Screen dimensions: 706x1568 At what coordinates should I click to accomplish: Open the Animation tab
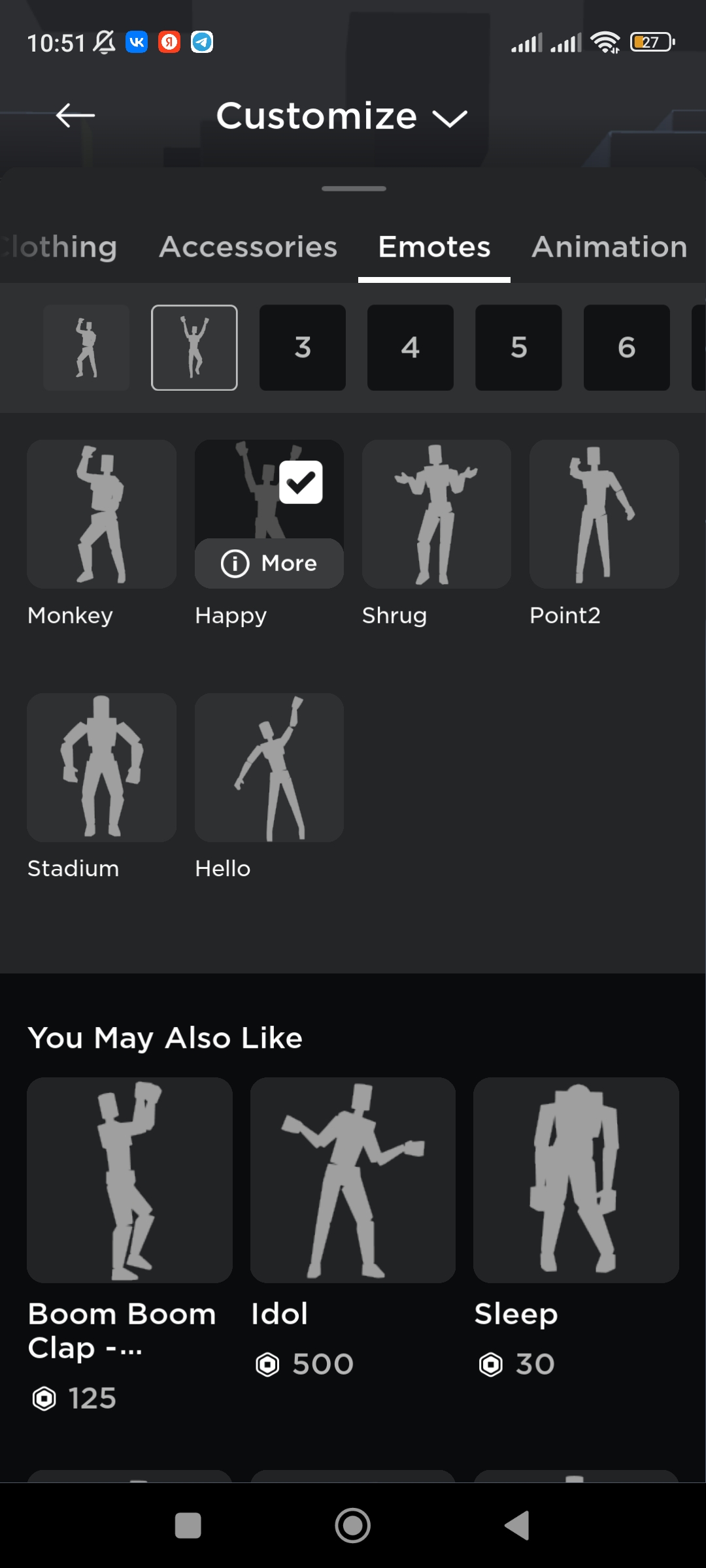pos(609,247)
